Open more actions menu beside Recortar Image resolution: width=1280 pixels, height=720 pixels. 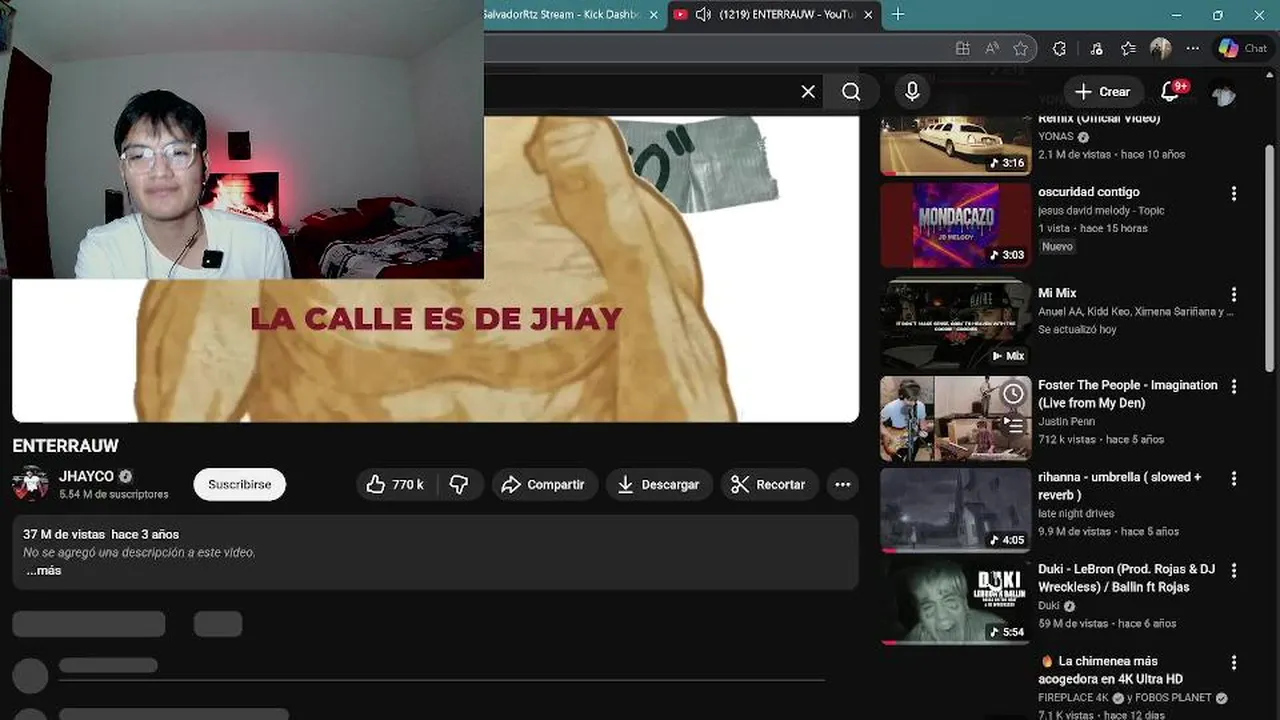tap(843, 484)
